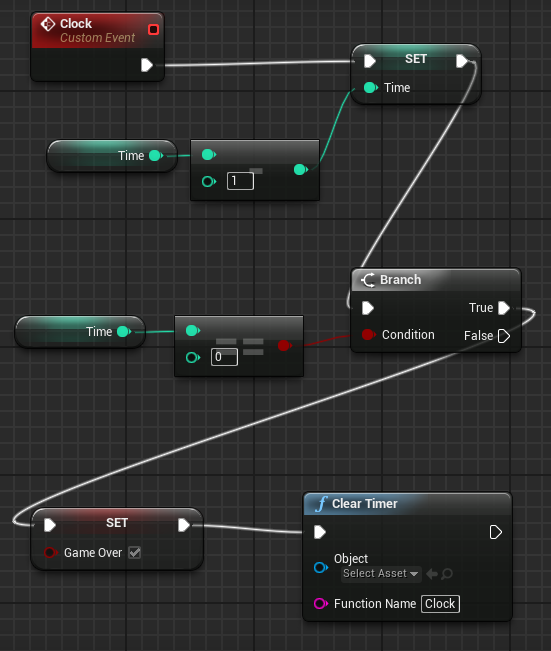Image resolution: width=551 pixels, height=651 pixels.
Task: Select the Clear Timer node title
Action: click(365, 504)
